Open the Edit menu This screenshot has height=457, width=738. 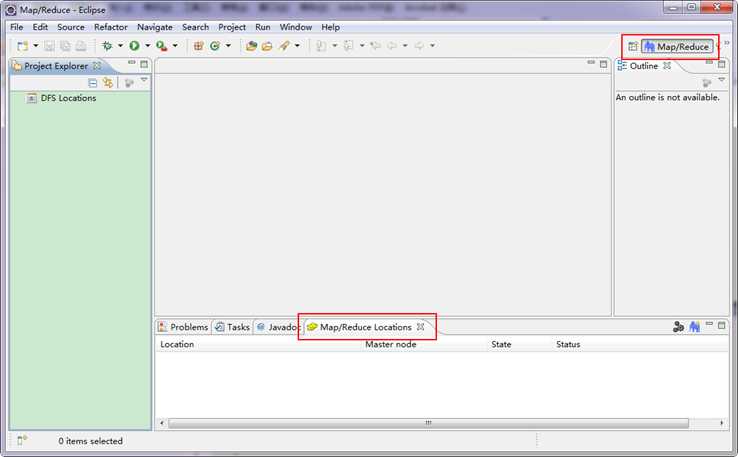click(x=40, y=27)
